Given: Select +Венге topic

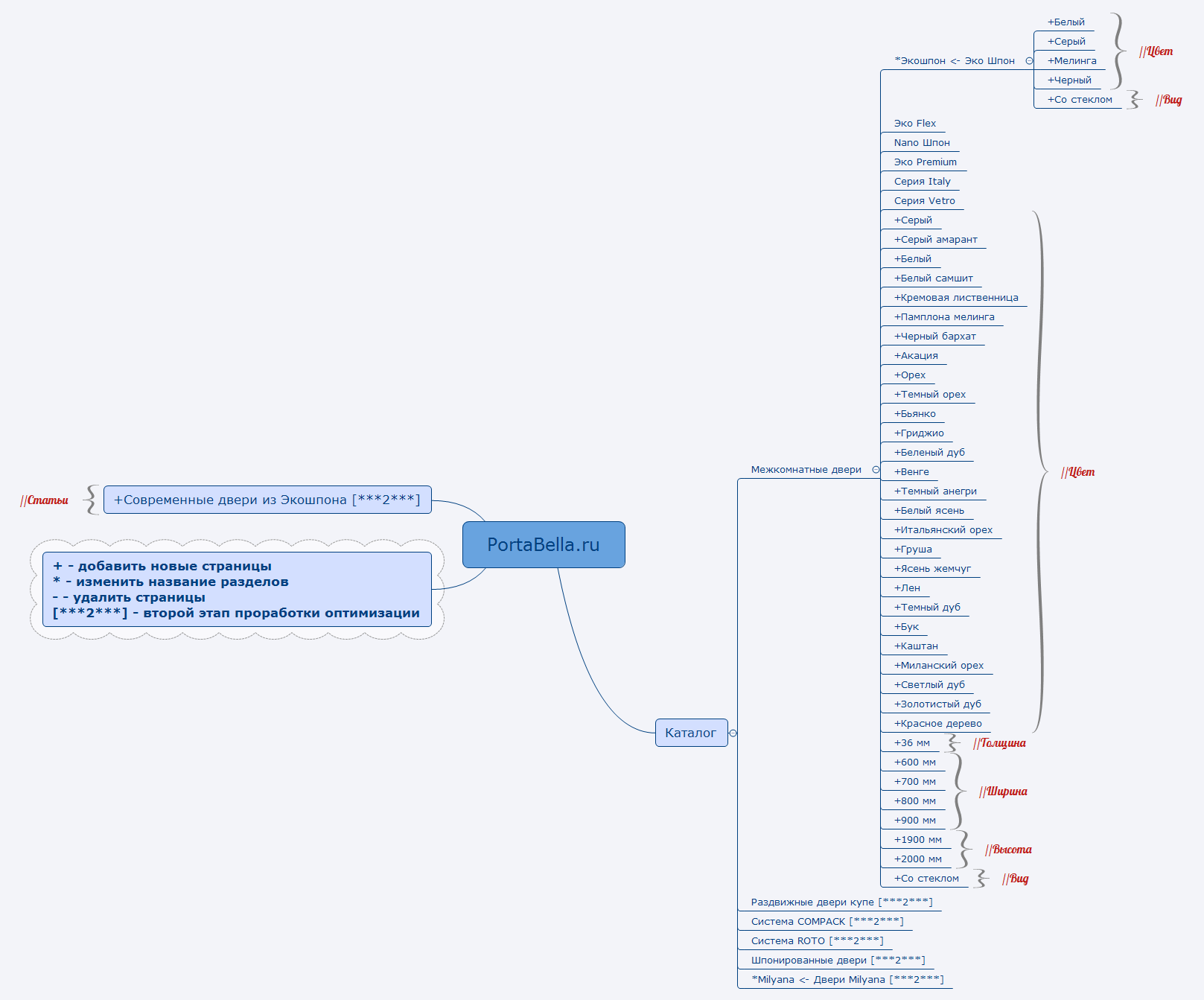Looking at the screenshot, I should 911,472.
